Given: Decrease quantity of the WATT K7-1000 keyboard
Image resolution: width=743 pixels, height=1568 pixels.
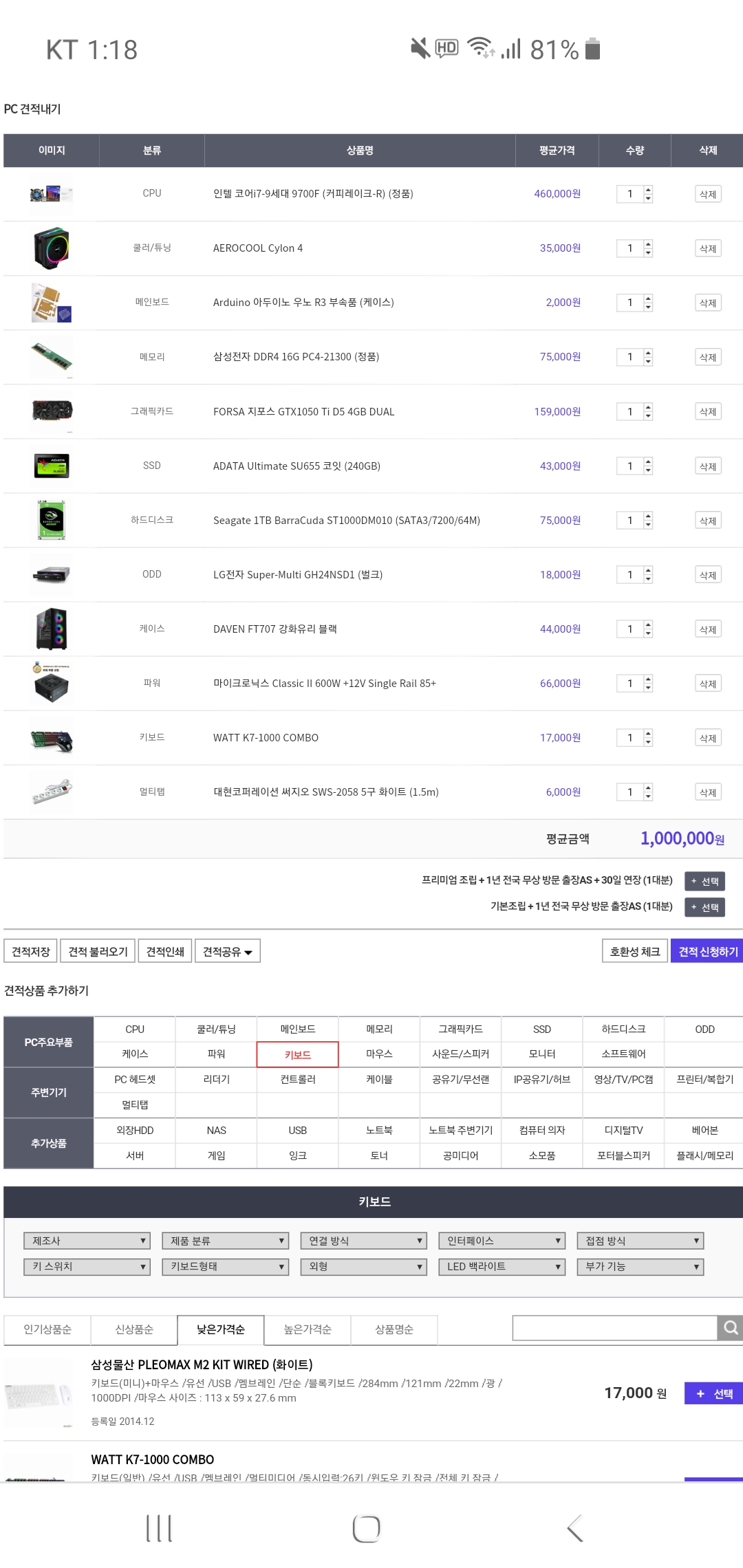Looking at the screenshot, I should tap(648, 742).
